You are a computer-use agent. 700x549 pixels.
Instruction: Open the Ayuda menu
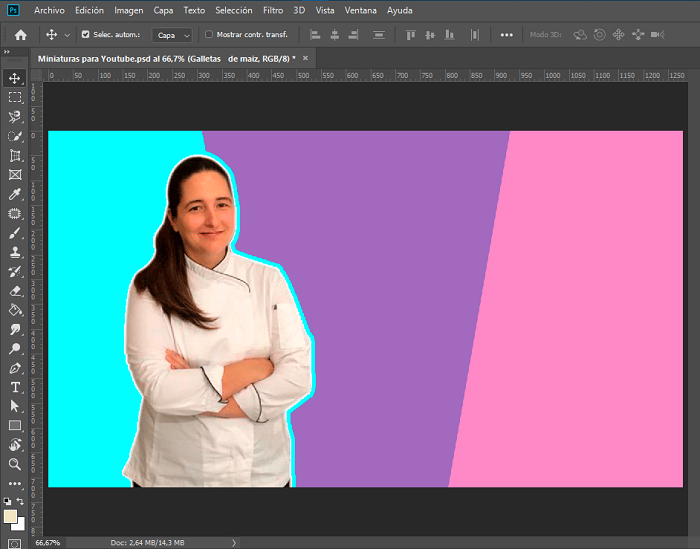[400, 10]
